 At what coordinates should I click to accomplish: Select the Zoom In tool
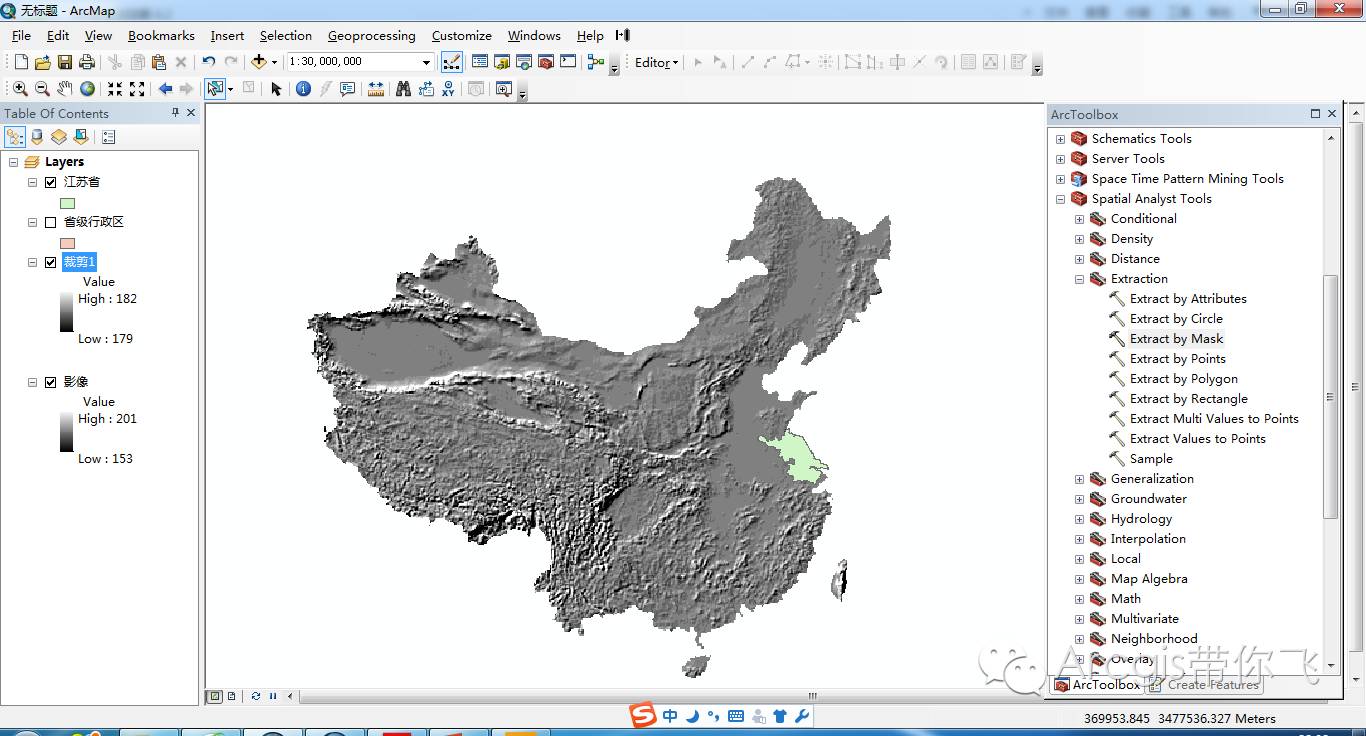coord(20,89)
